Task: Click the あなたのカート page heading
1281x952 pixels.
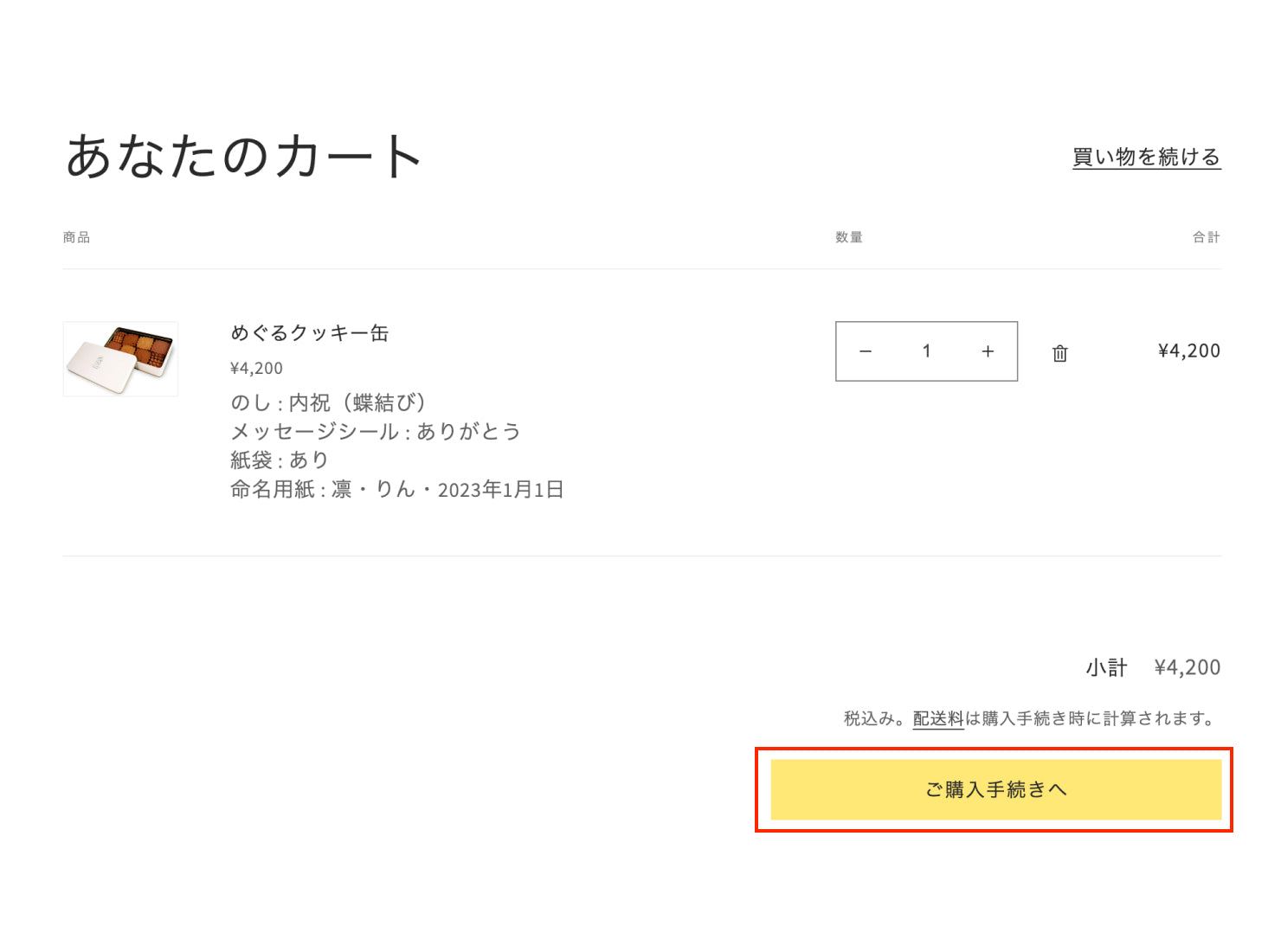Action: 244,158
